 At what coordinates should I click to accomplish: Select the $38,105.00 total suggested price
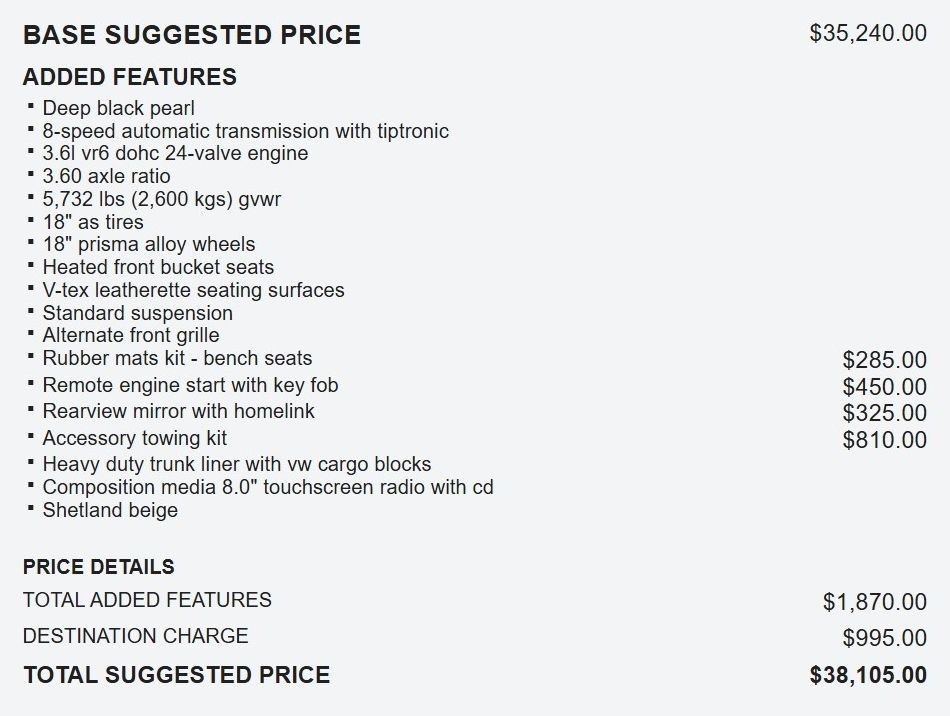(x=867, y=675)
